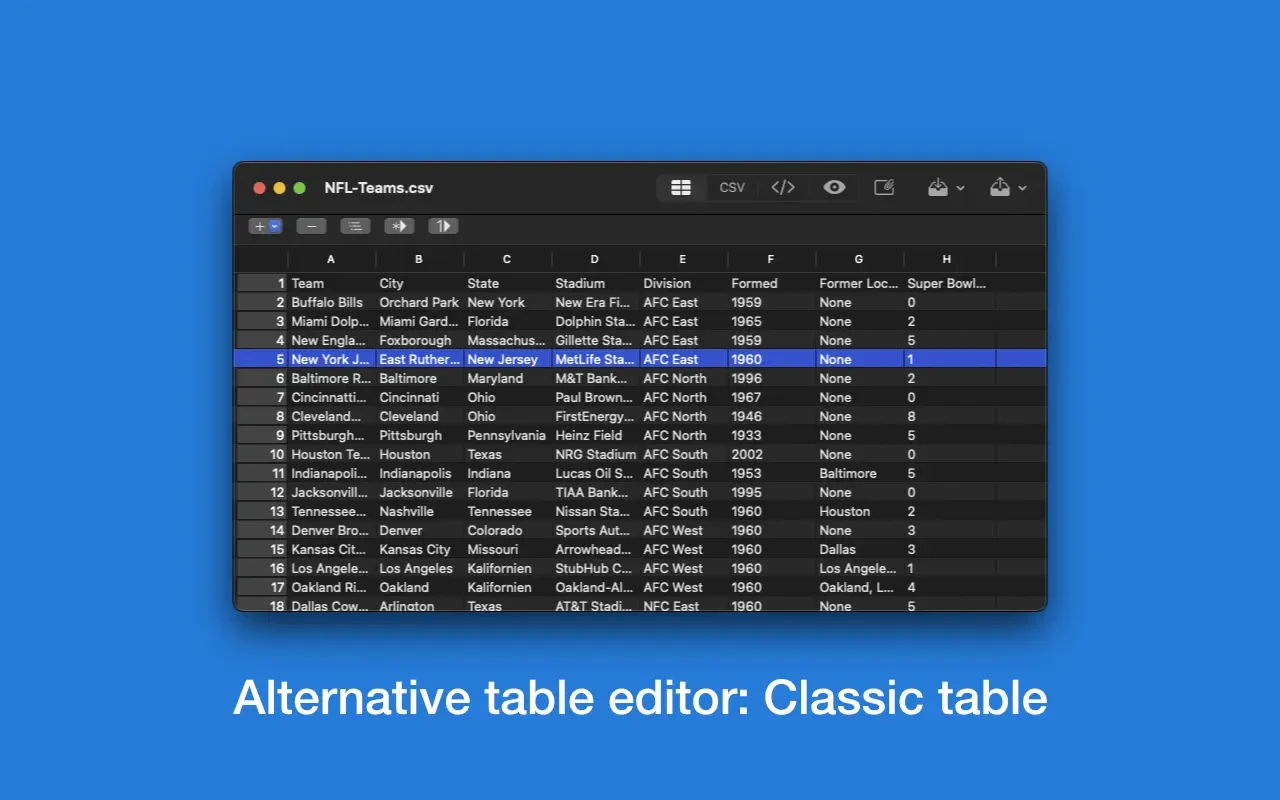1280x800 pixels.
Task: Switch to the CSV text view
Action: tap(732, 188)
